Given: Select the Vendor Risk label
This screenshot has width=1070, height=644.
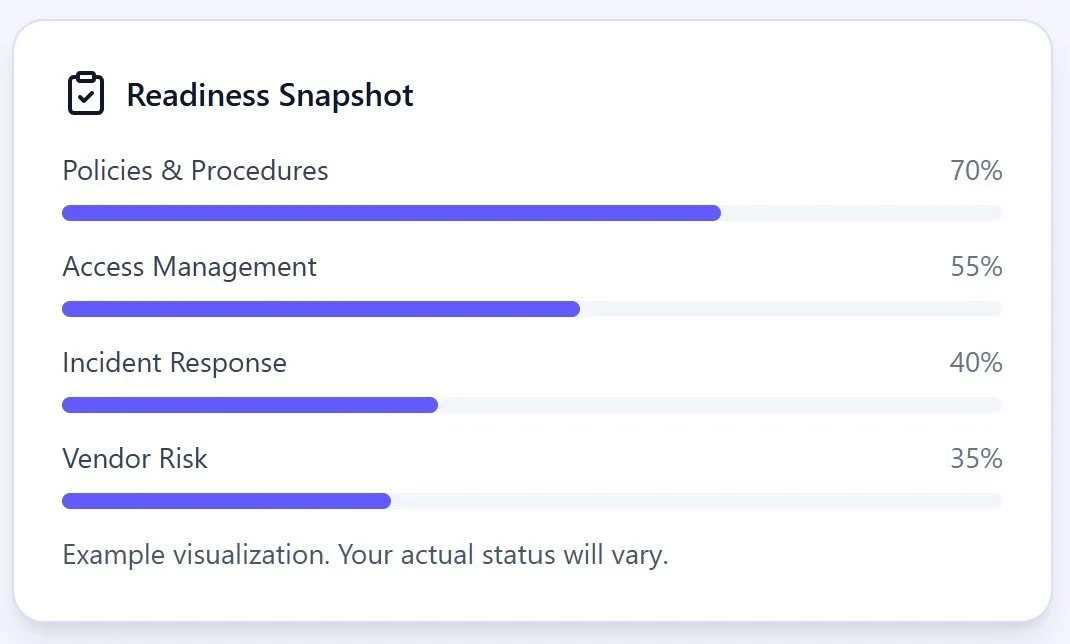Looking at the screenshot, I should pyautogui.click(x=135, y=458).
